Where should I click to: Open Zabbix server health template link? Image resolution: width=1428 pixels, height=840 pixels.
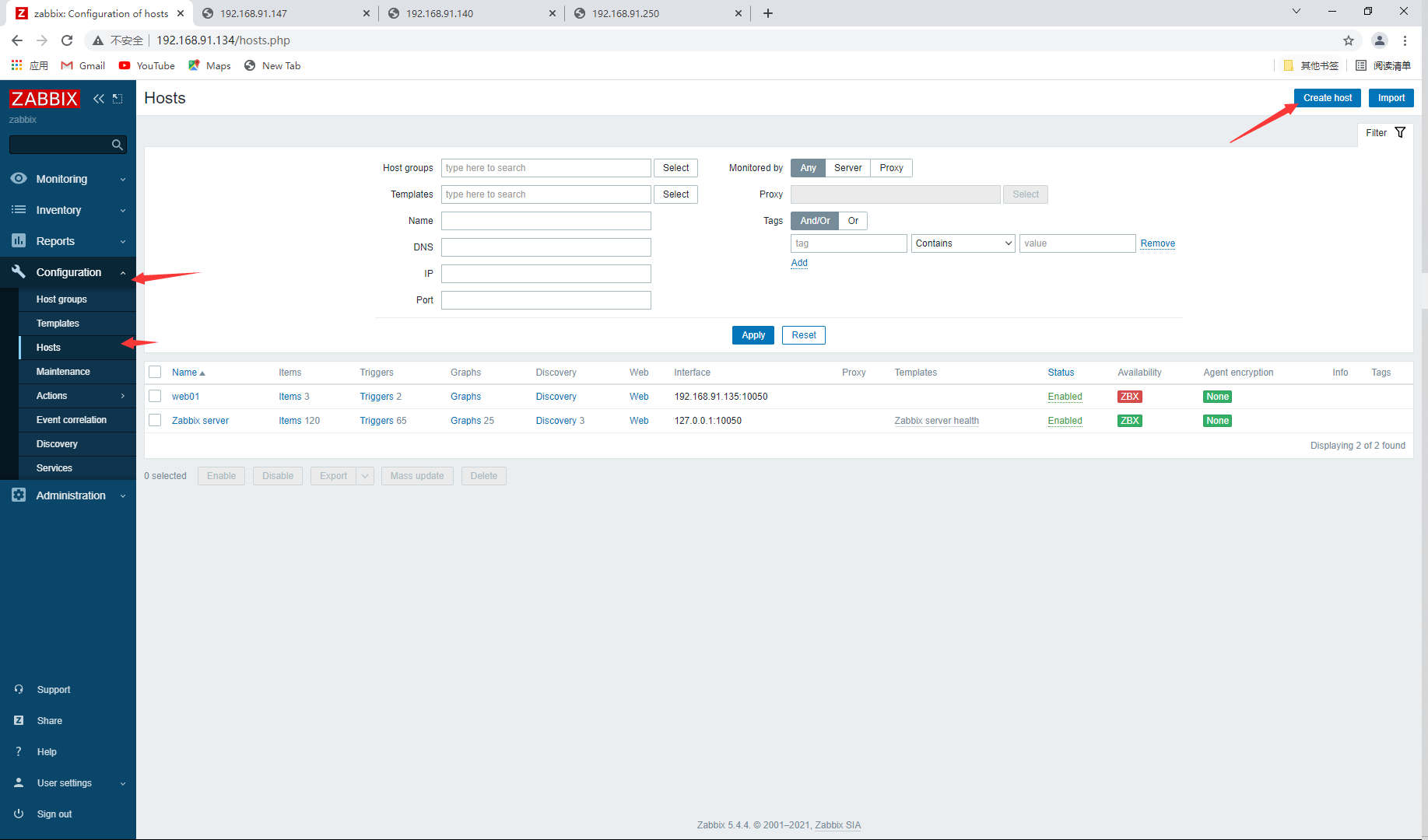[x=936, y=421]
